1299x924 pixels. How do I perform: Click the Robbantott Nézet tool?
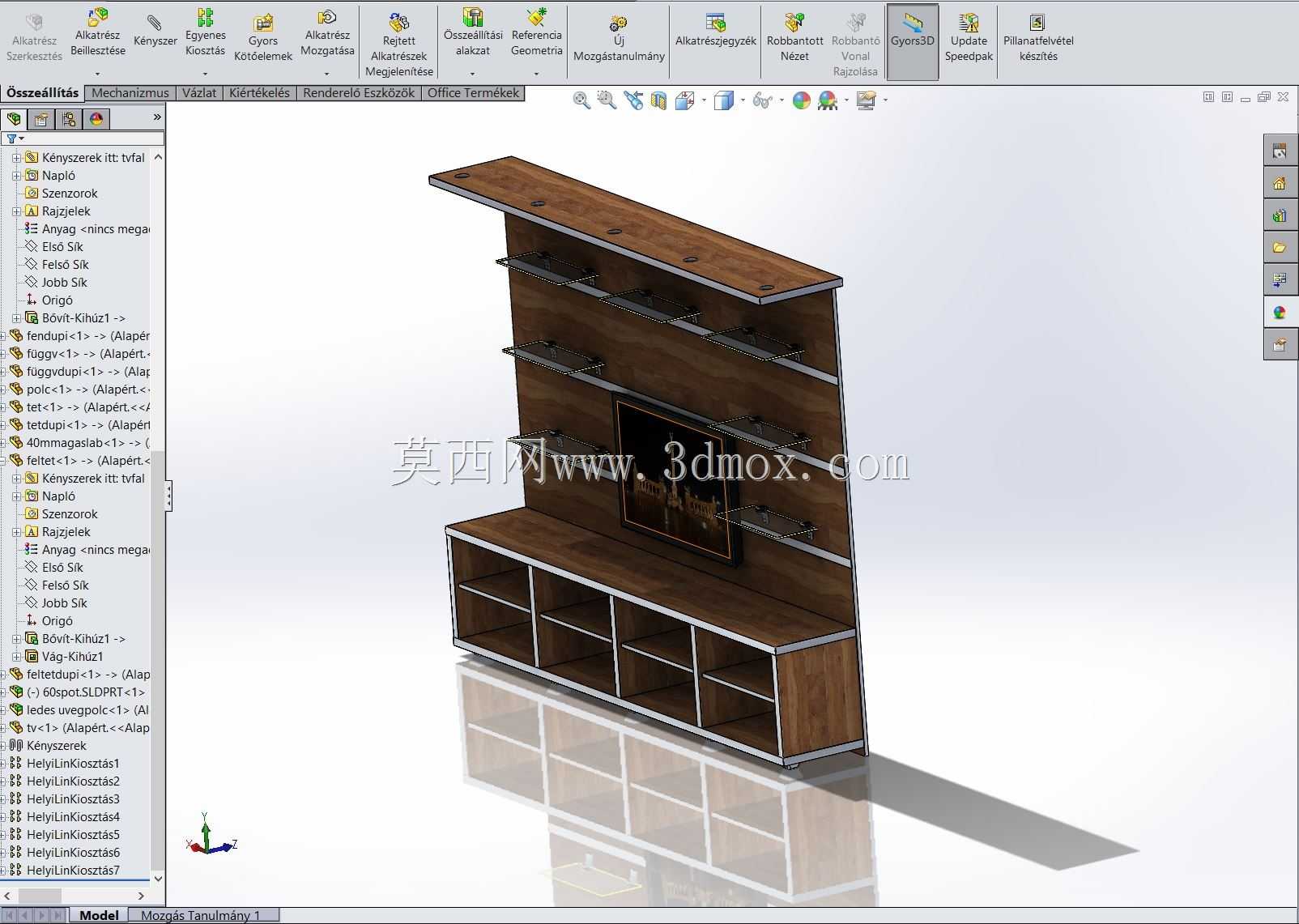pos(794,38)
